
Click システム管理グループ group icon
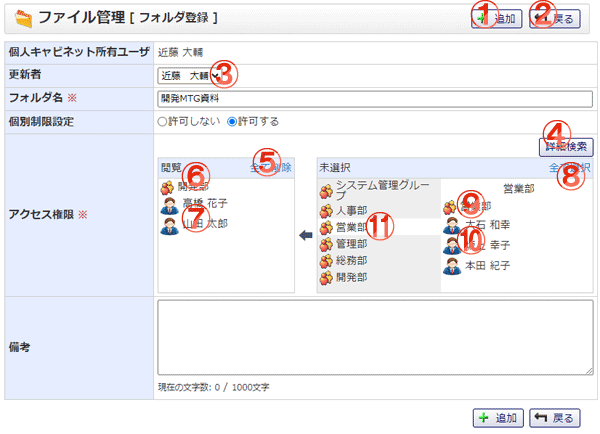tap(326, 192)
